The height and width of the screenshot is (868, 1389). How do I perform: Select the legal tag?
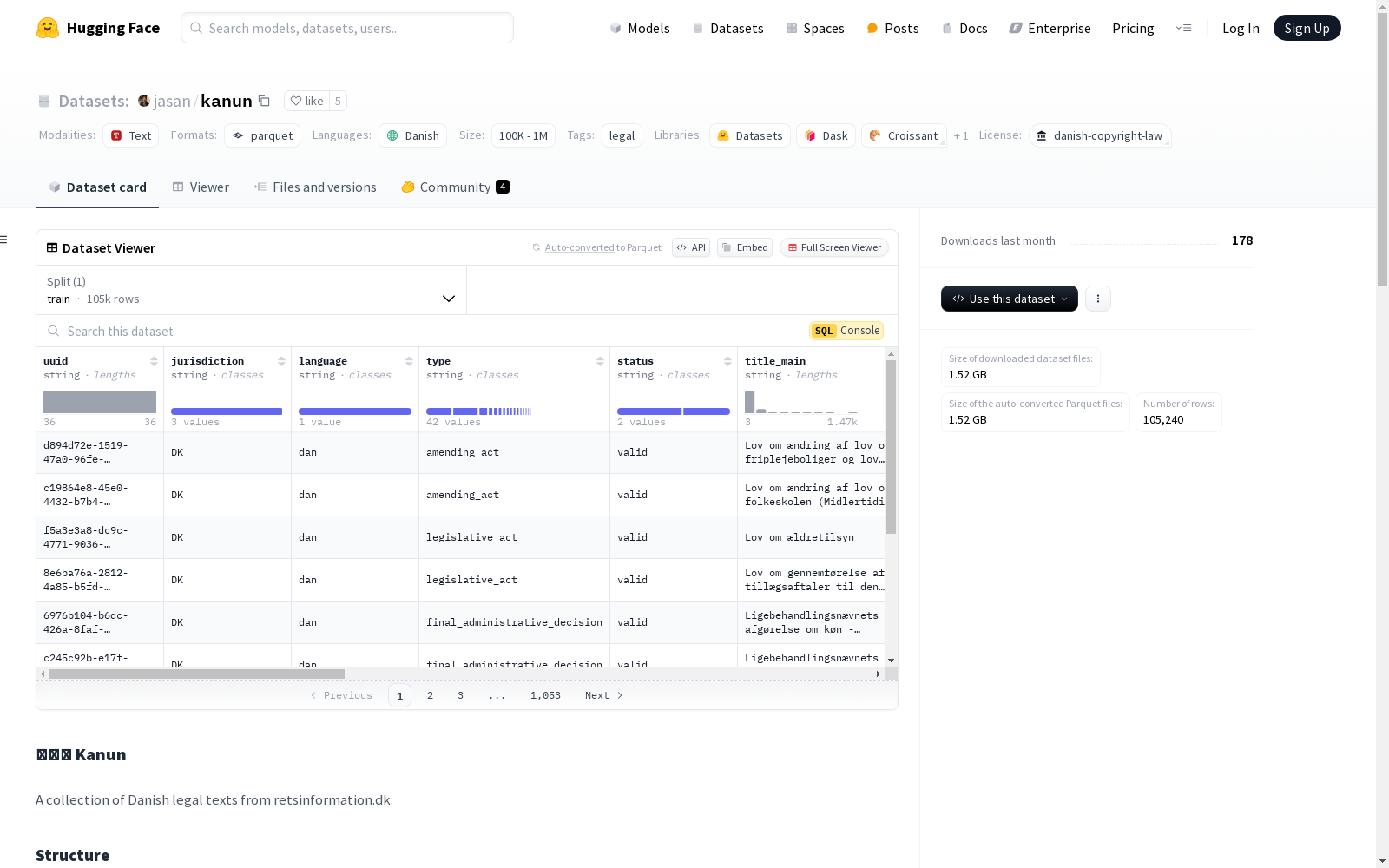click(x=622, y=135)
